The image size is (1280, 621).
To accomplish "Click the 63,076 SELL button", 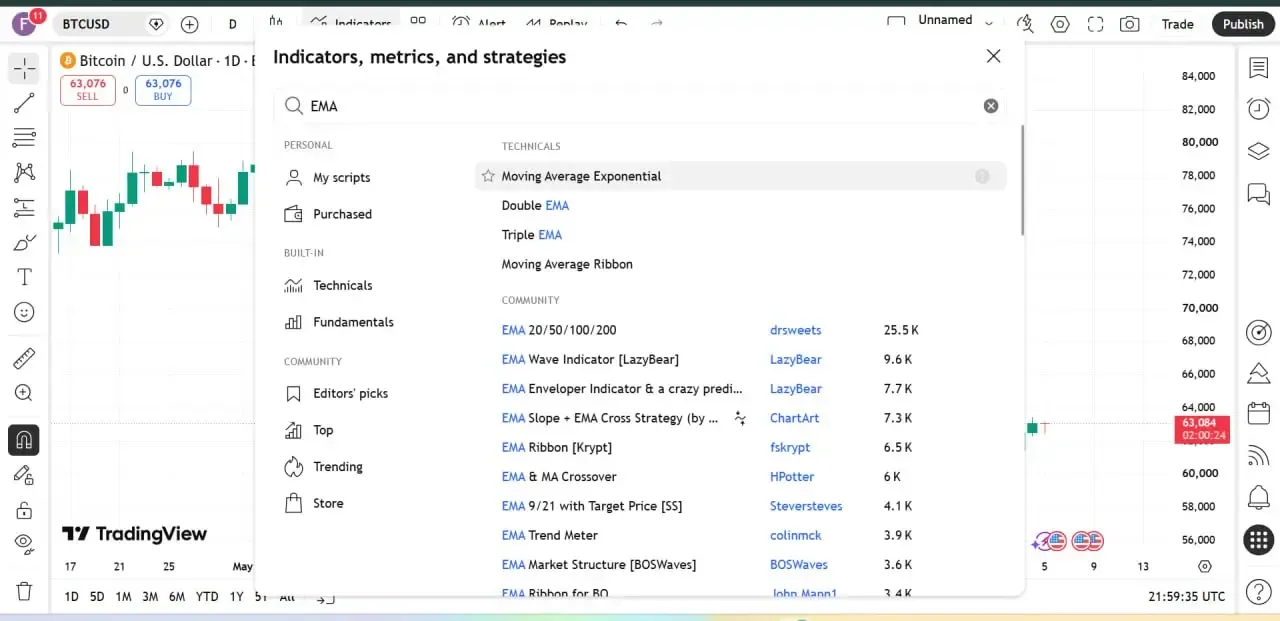I will pos(88,90).
